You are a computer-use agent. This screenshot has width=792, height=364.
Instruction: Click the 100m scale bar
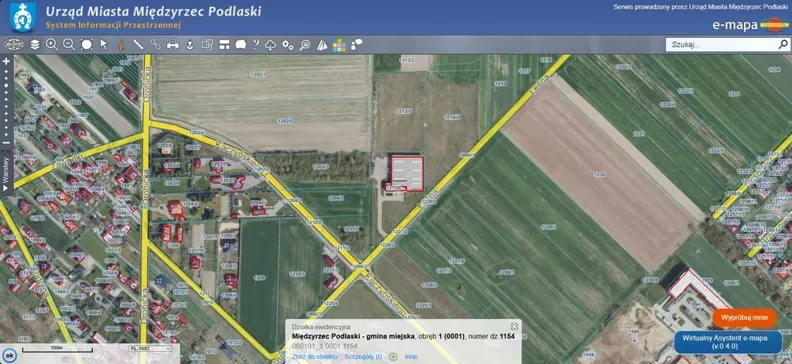pos(57,348)
